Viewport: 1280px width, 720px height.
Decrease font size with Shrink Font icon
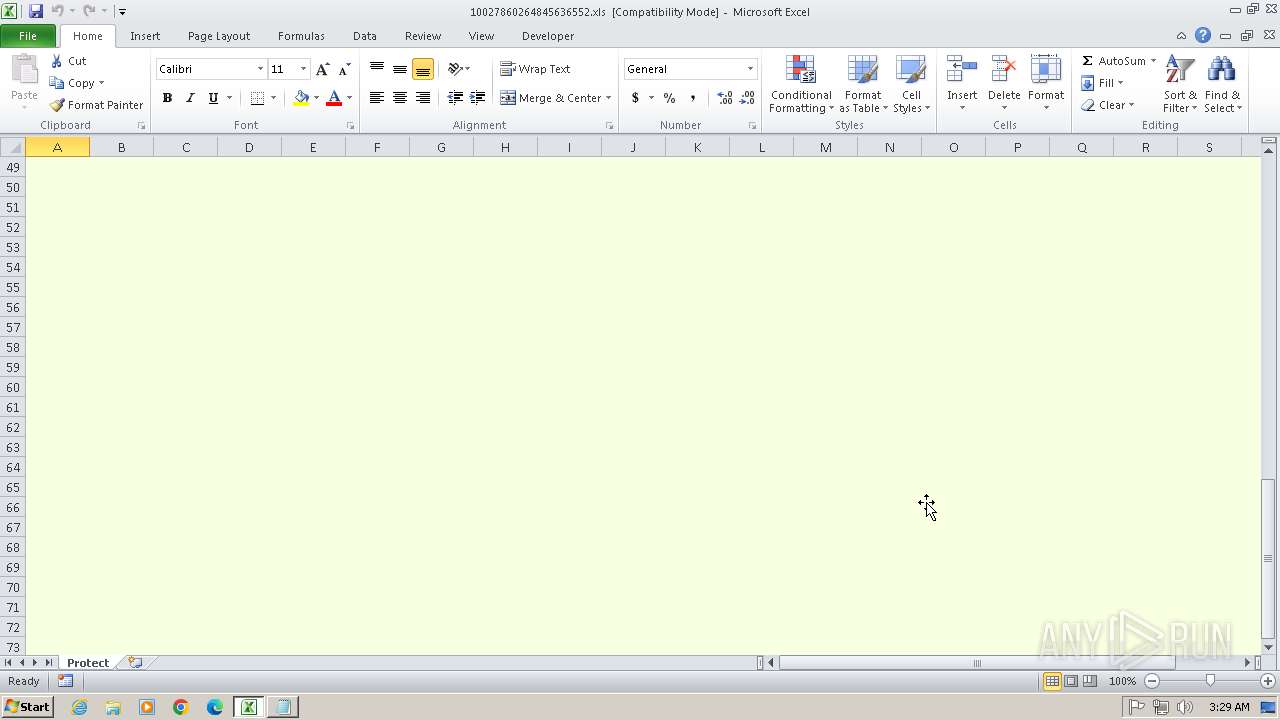(x=344, y=69)
